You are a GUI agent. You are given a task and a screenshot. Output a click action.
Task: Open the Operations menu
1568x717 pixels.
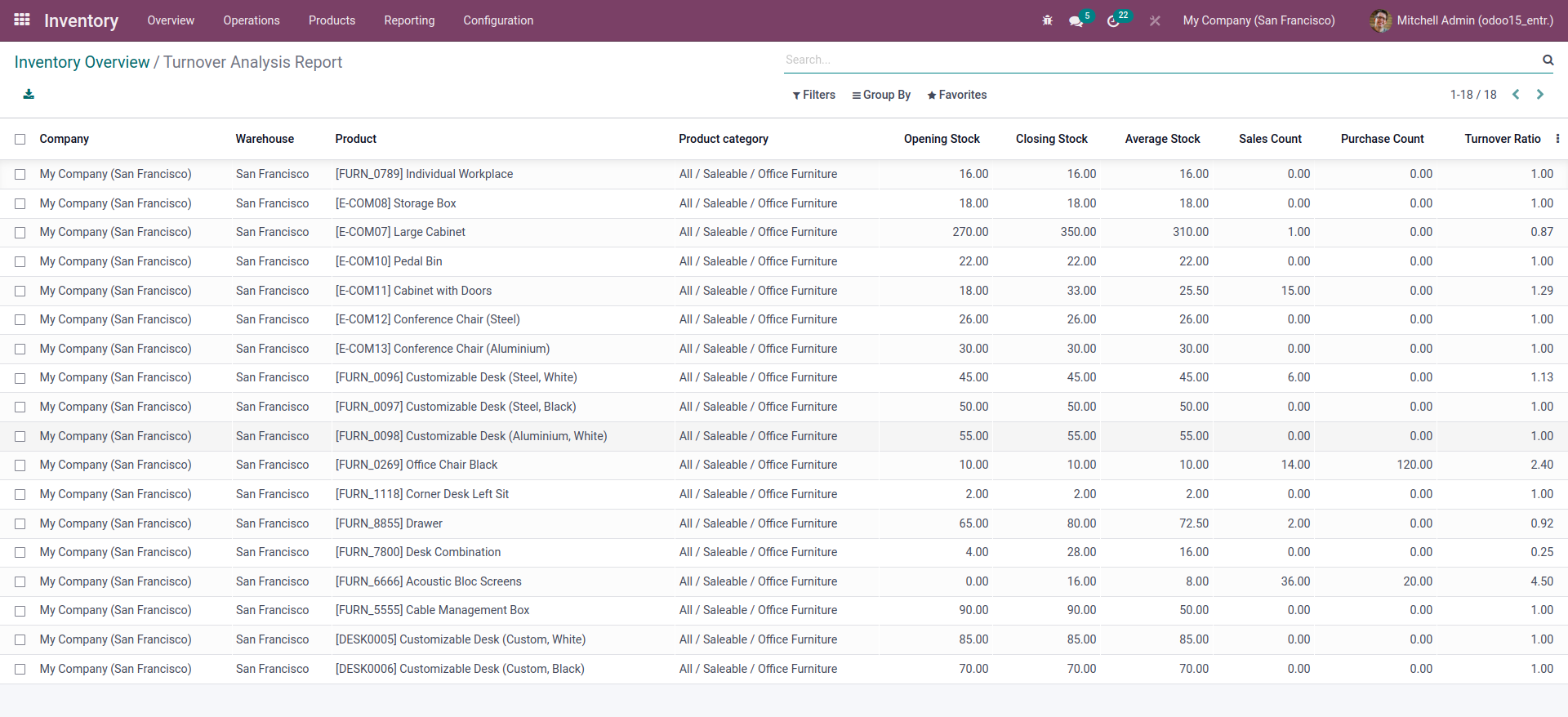[x=252, y=20]
